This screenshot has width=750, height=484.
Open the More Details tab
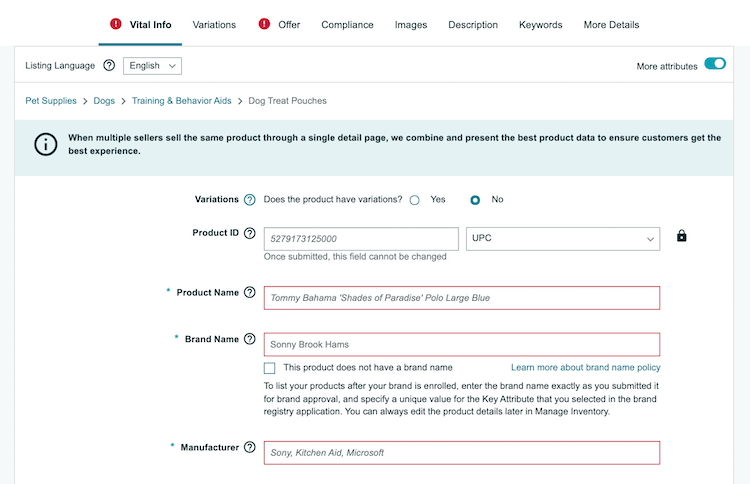coord(611,24)
